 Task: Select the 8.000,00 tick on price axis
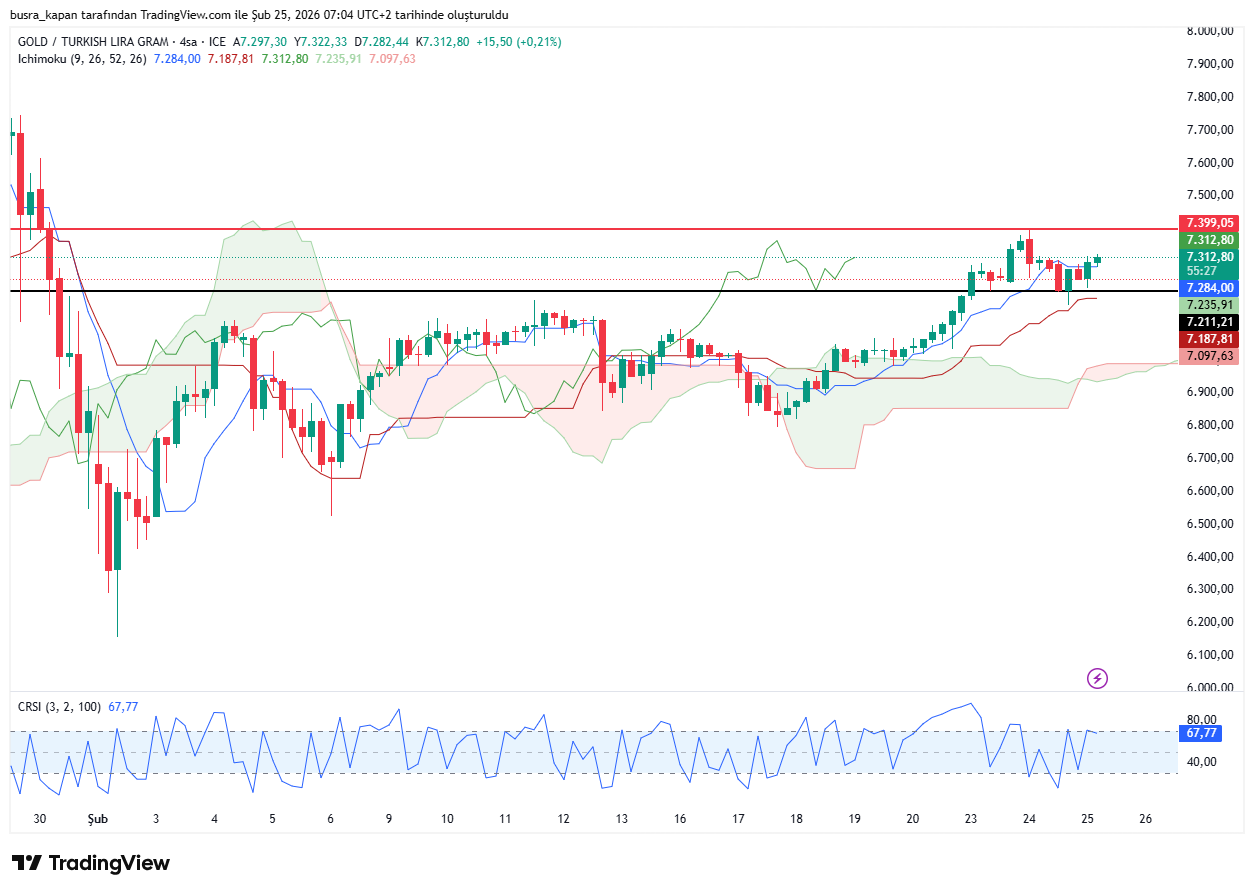point(1209,31)
